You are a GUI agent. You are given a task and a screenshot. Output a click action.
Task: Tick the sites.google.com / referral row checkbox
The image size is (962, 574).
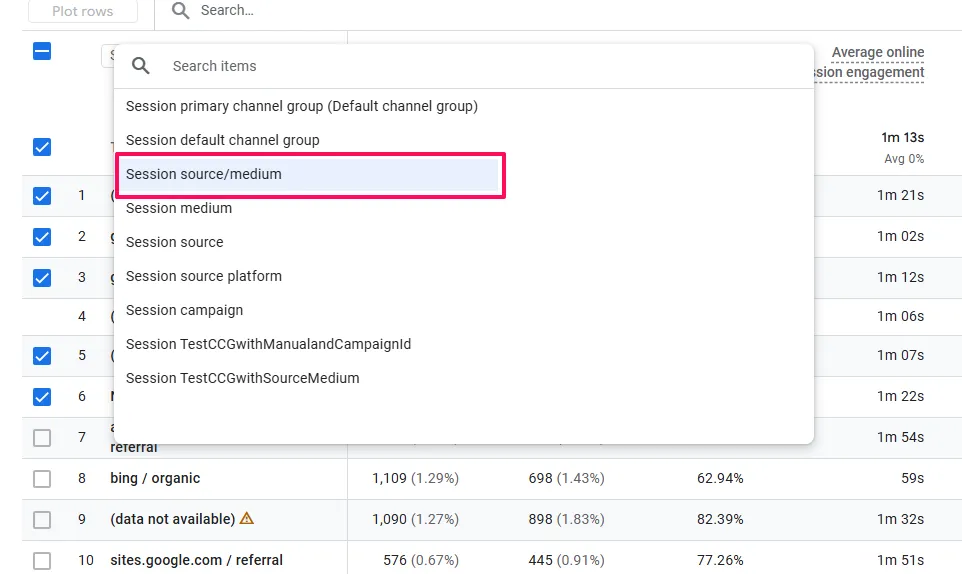click(42, 561)
